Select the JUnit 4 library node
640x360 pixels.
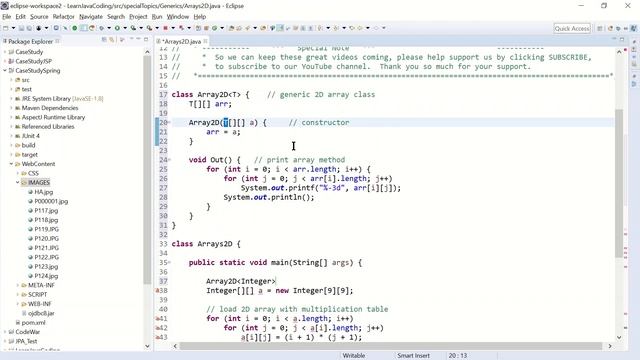click(x=31, y=136)
